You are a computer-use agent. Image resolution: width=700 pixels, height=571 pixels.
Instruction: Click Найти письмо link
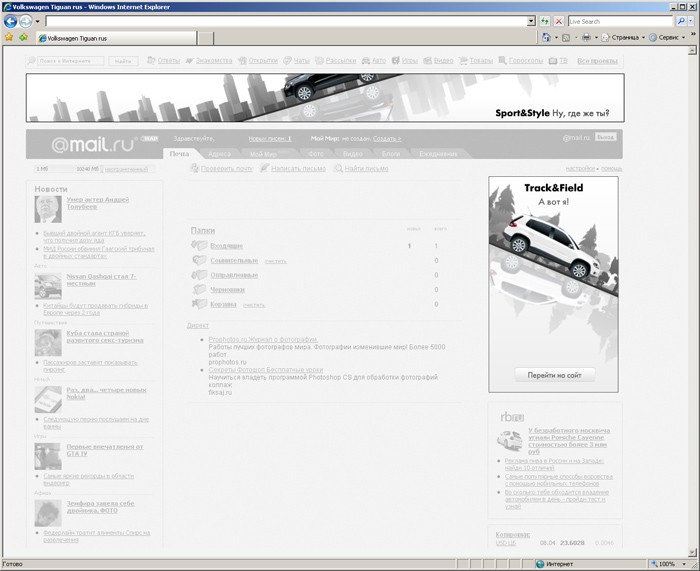point(366,169)
